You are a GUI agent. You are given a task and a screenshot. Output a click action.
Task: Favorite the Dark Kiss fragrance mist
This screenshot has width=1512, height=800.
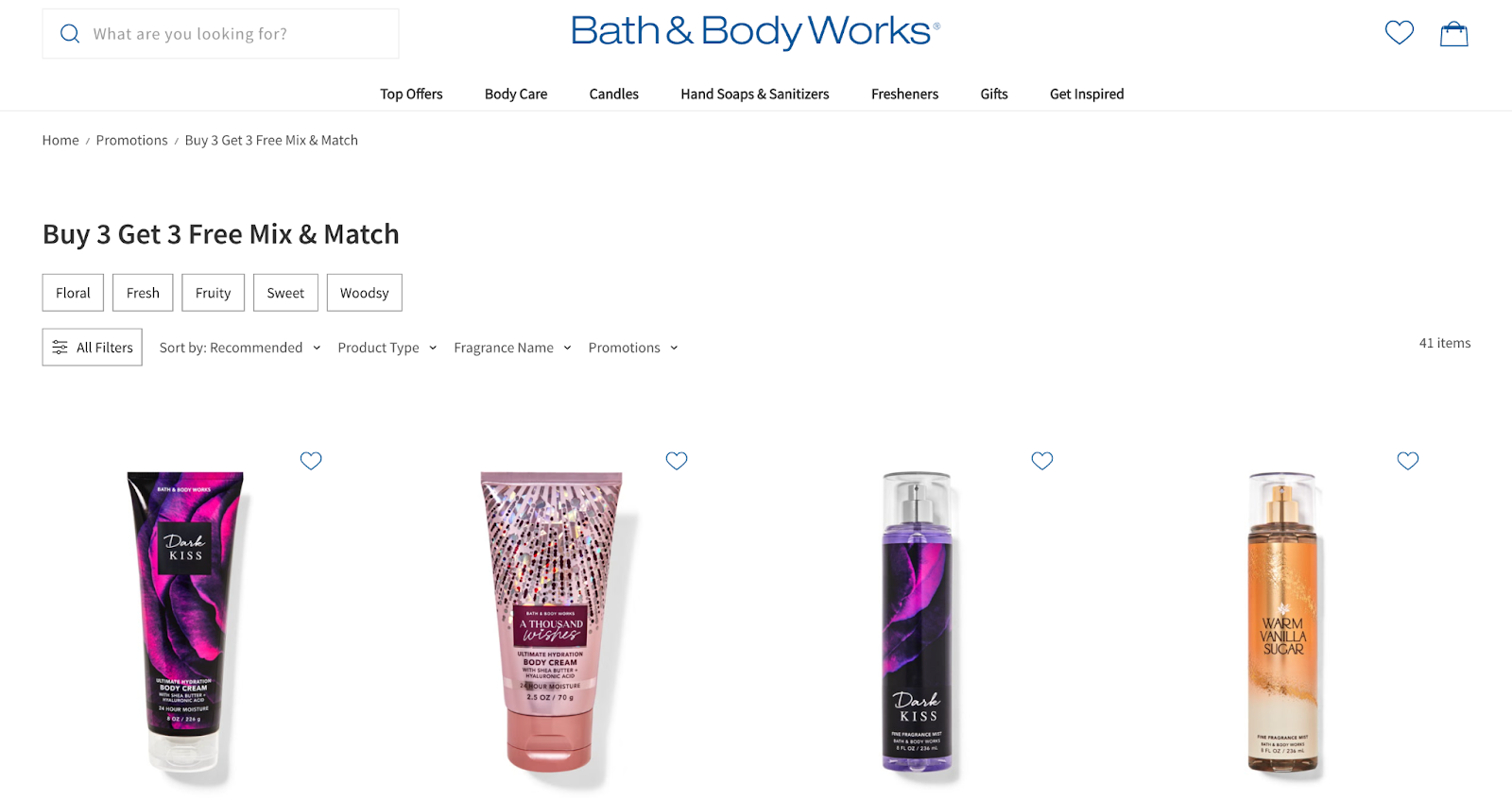coord(1042,460)
